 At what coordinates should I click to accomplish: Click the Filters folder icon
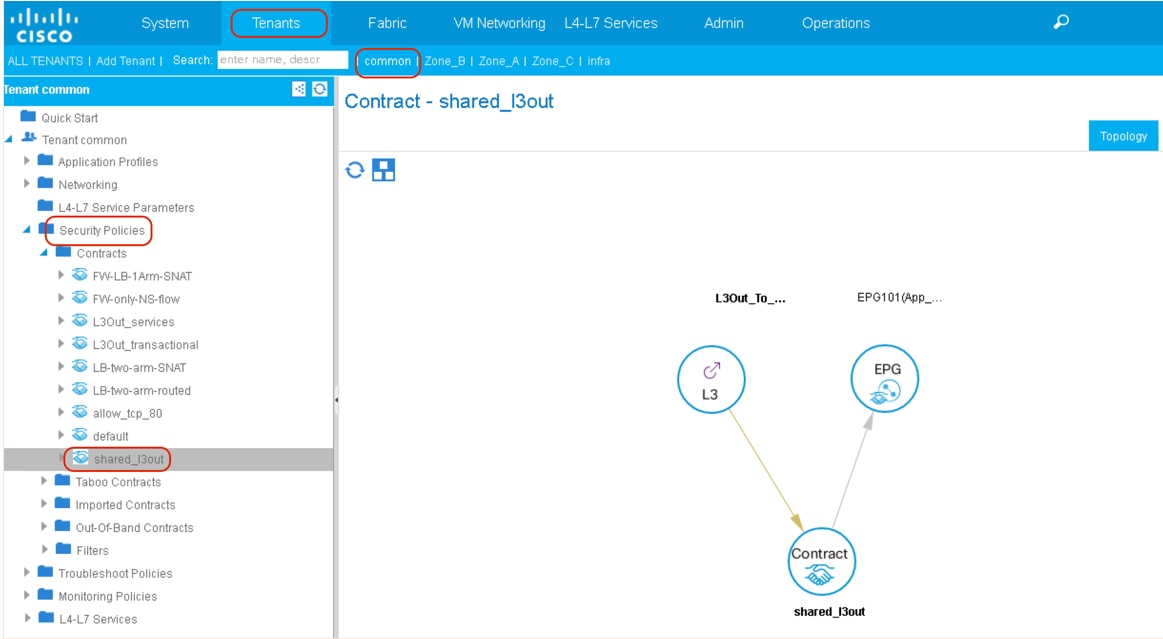point(63,549)
